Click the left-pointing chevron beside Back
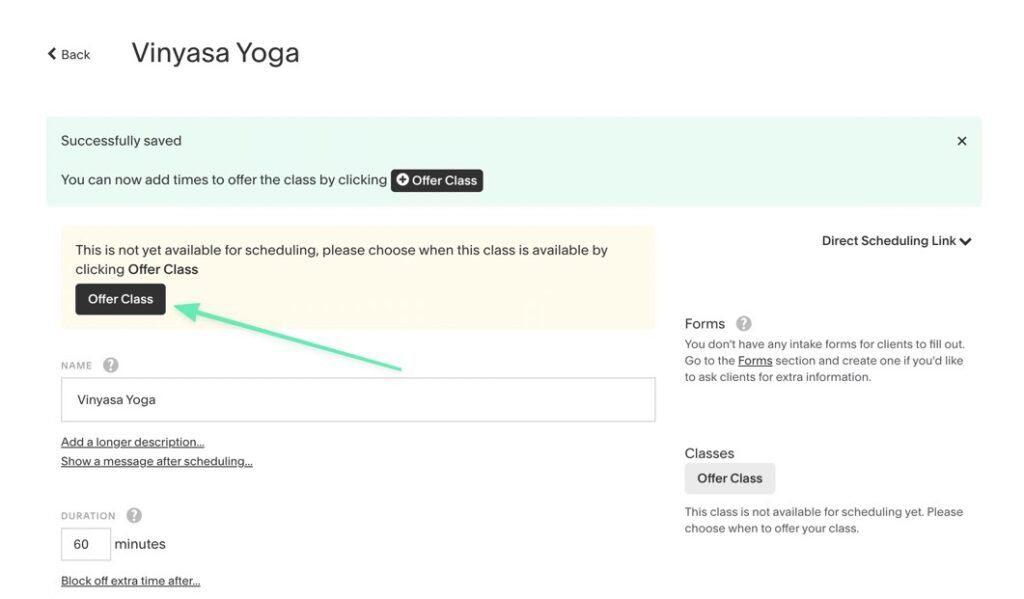Viewport: 1024px width, 599px height. point(51,53)
